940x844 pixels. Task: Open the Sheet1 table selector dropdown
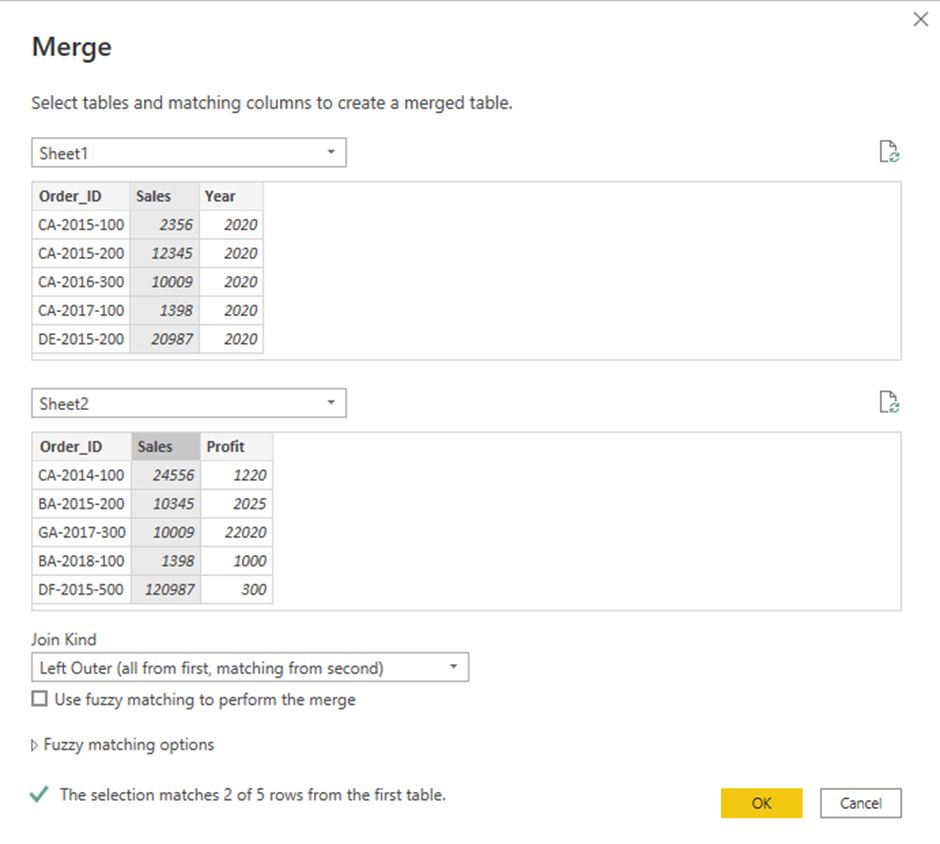(332, 152)
